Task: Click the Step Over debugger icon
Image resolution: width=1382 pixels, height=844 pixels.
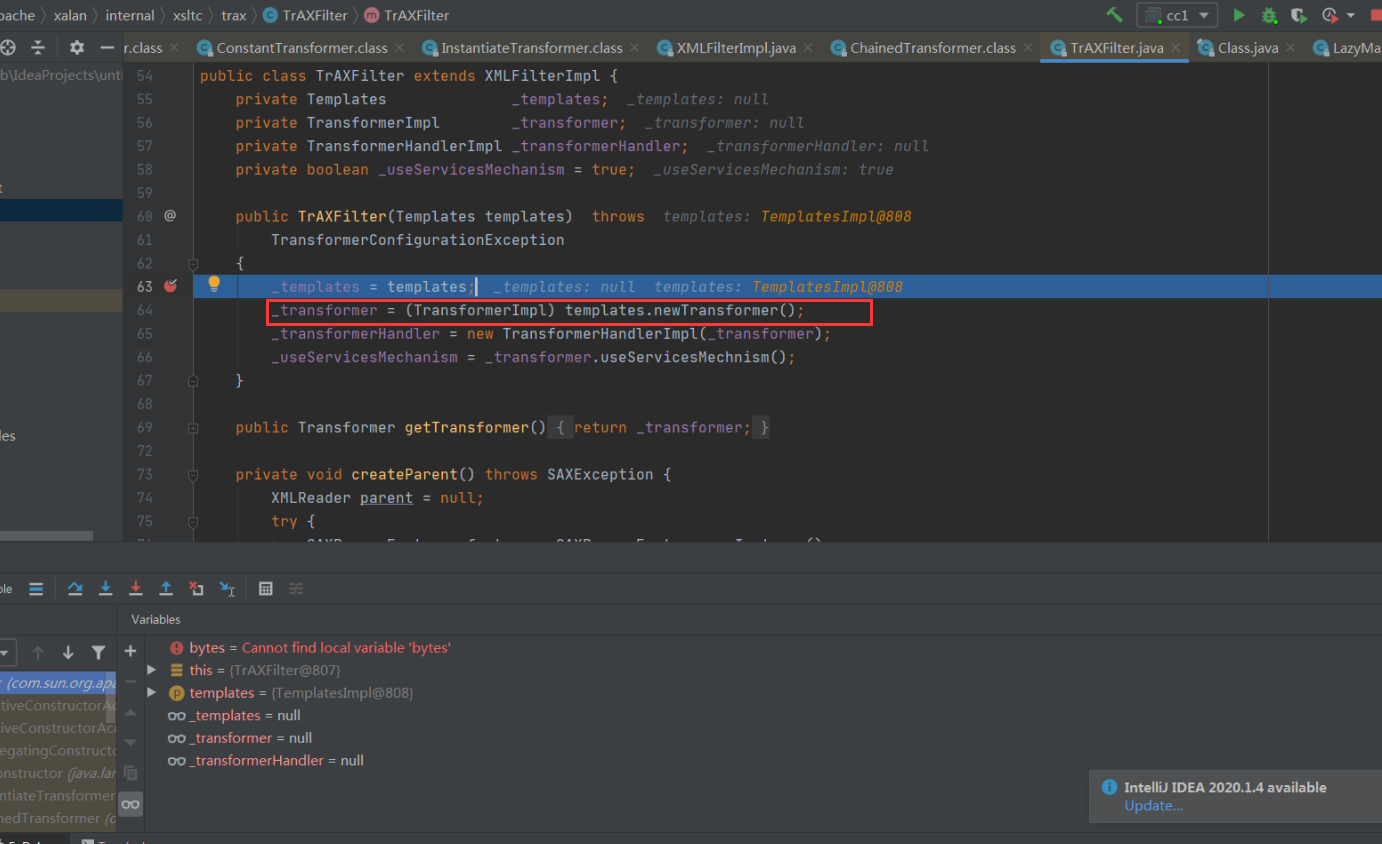Action: 75,589
